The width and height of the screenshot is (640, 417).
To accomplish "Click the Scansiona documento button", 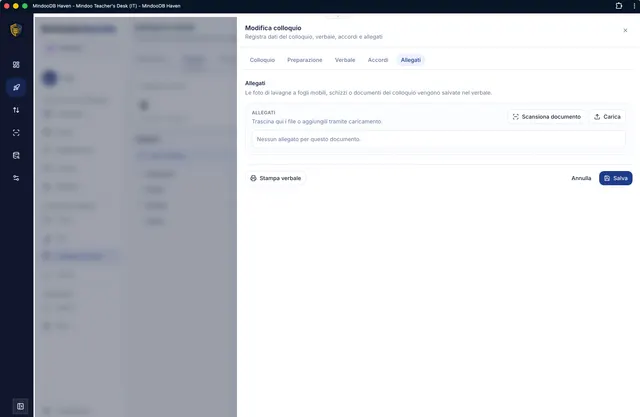I will (547, 117).
